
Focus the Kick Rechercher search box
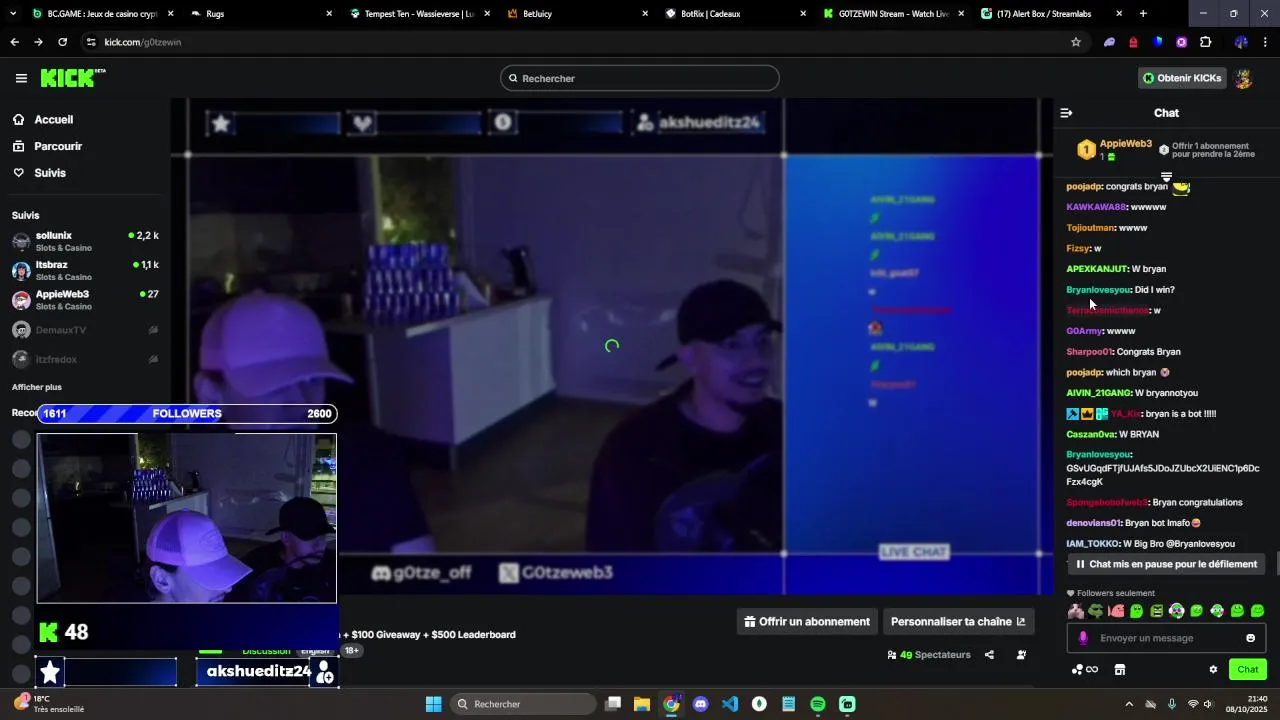click(640, 78)
